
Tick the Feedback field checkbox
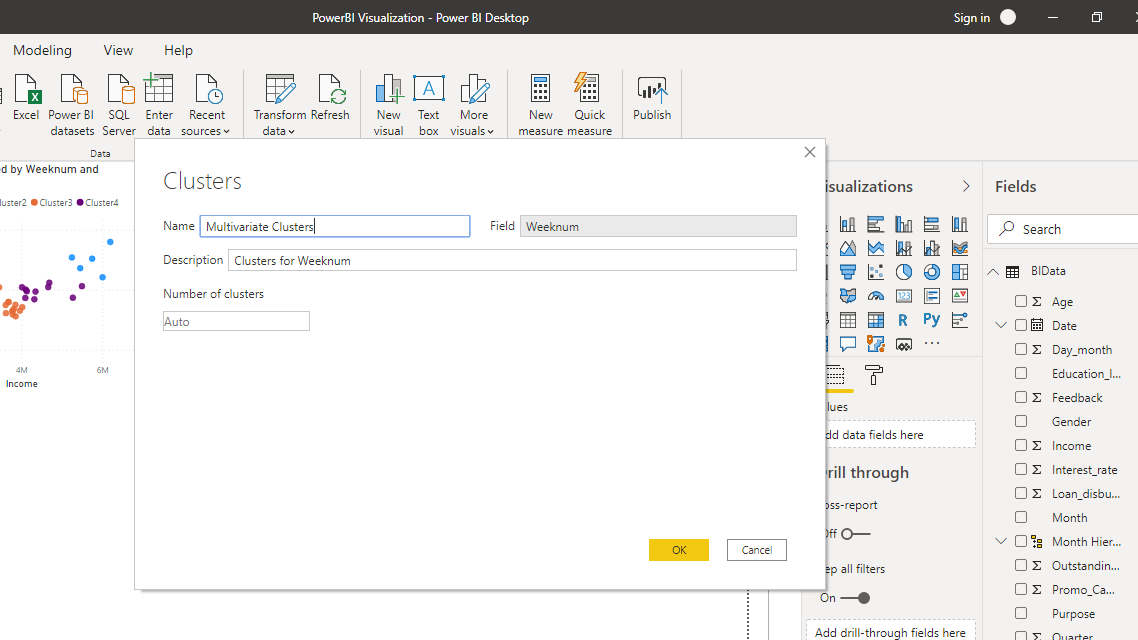tap(1021, 397)
